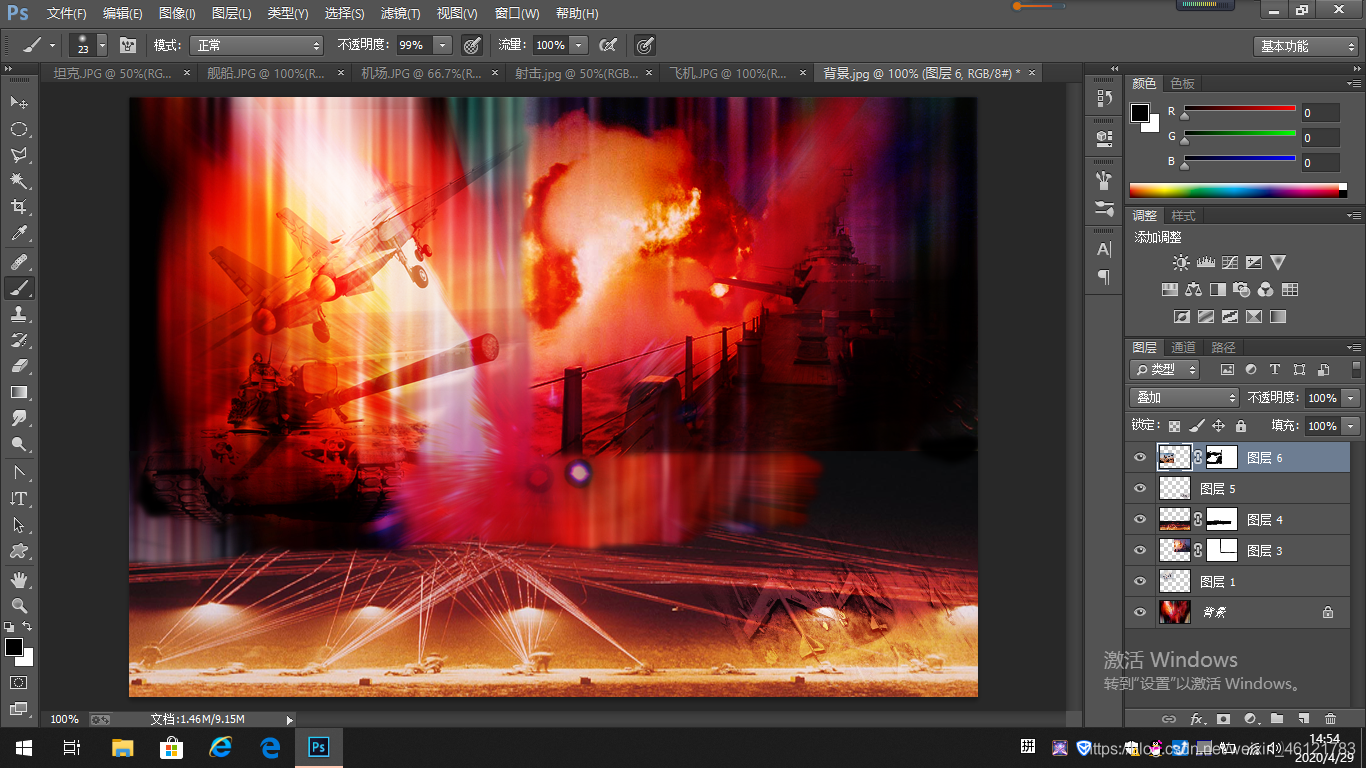Viewport: 1366px width, 768px height.
Task: Click the foreground color swatch in toolbox
Action: [13, 647]
